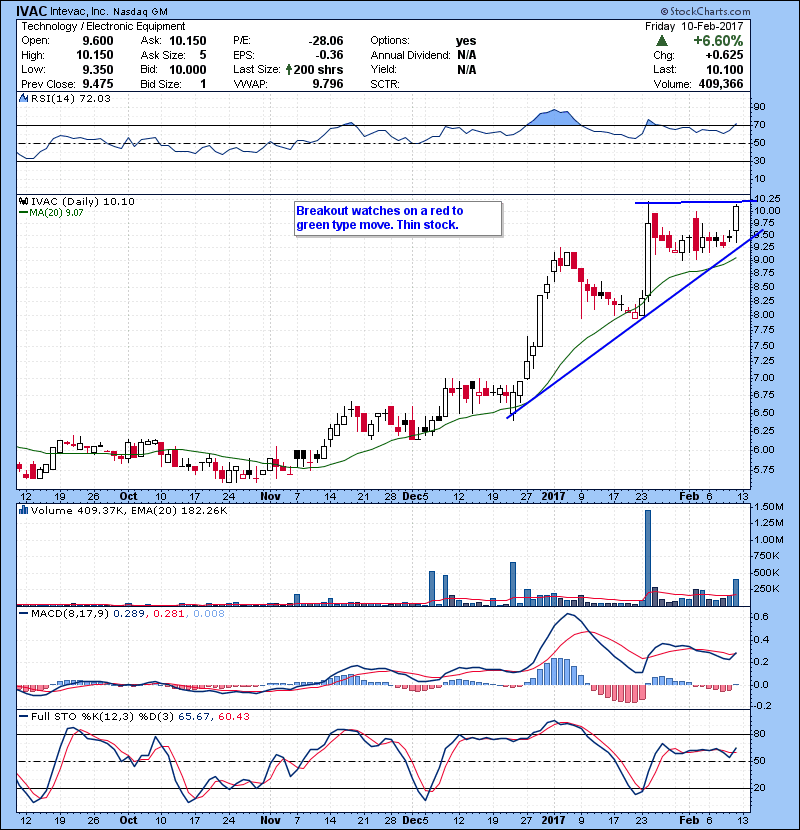
Task: Click the Last price 10.100
Action: click(x=725, y=69)
